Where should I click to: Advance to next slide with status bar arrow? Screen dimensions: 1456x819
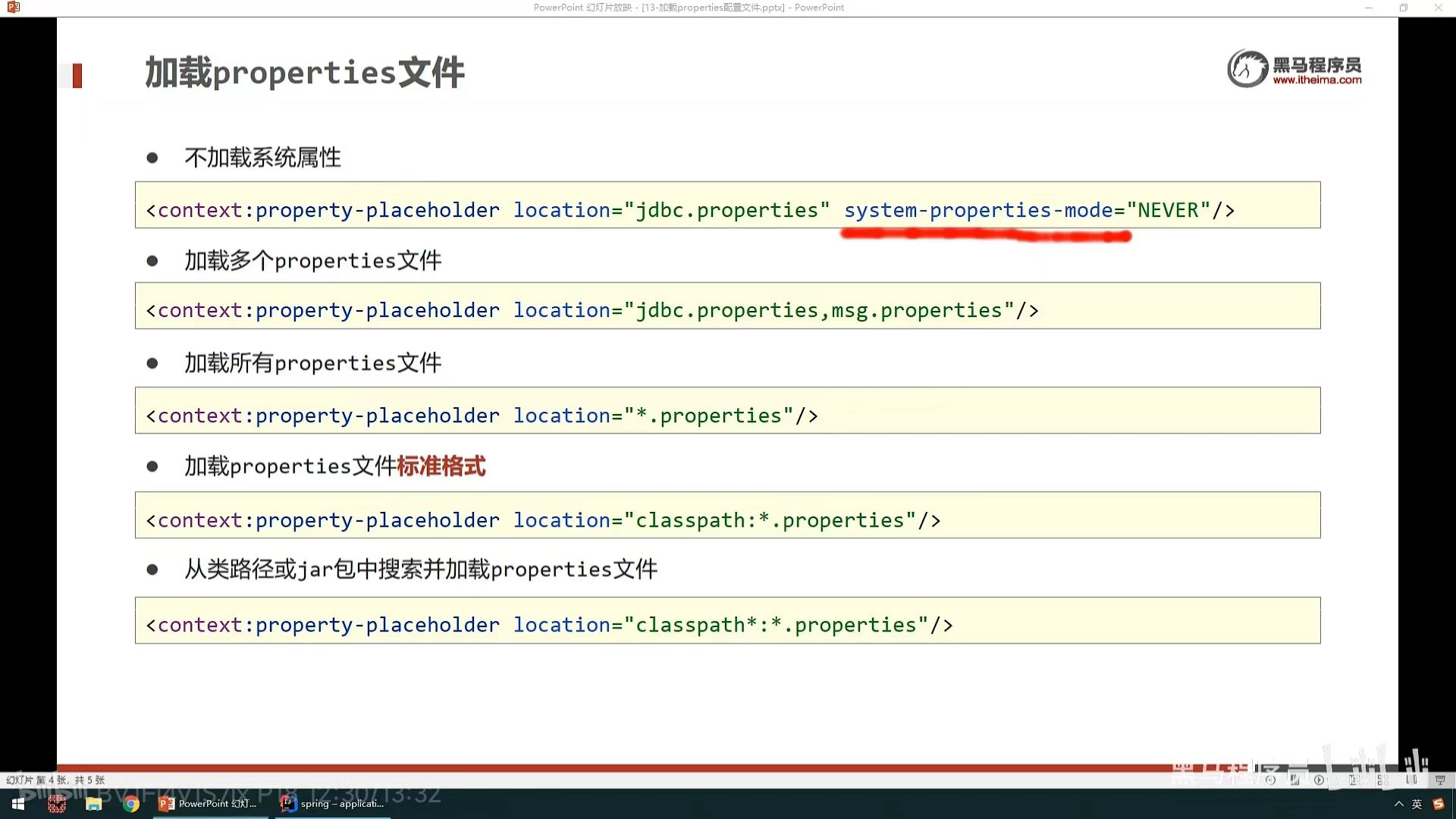(x=1319, y=780)
